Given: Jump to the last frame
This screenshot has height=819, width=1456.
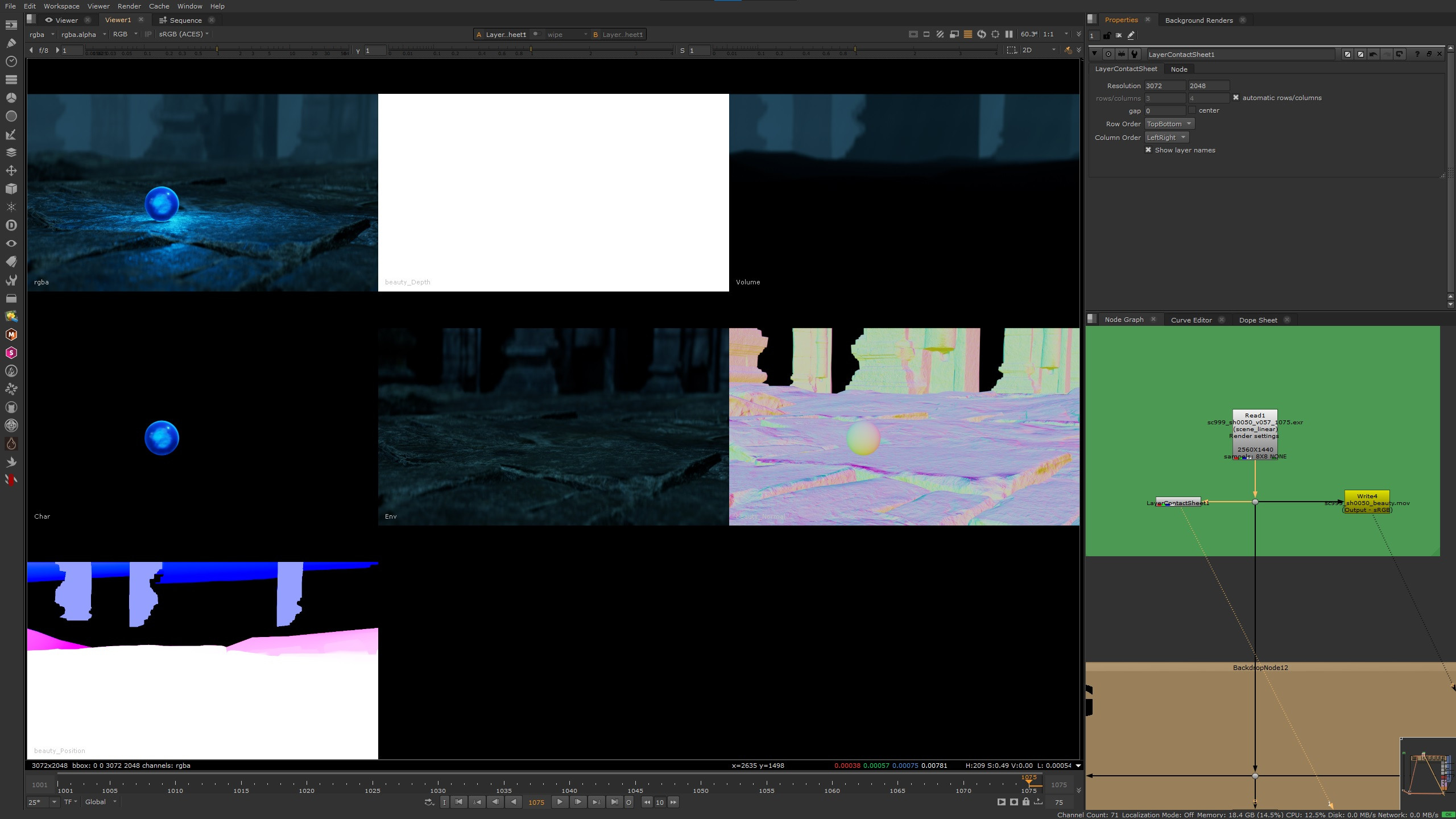Looking at the screenshot, I should point(614,802).
